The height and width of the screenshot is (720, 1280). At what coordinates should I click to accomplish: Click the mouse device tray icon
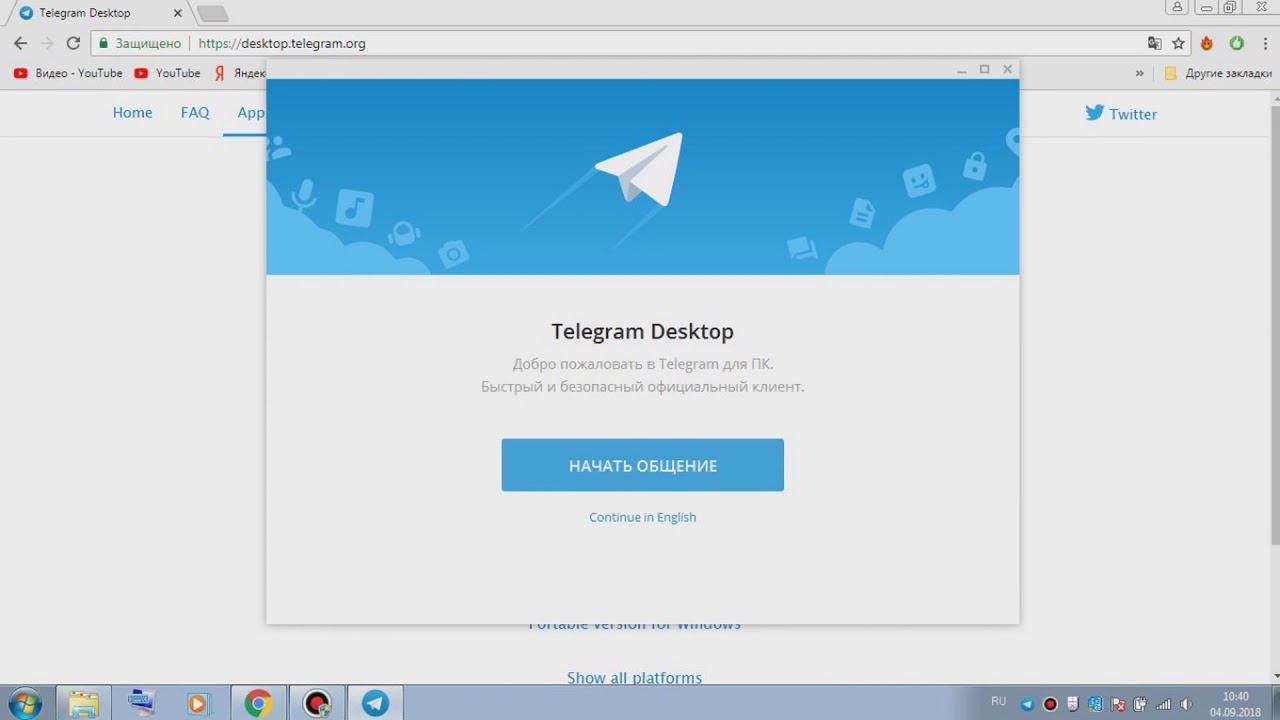point(1073,704)
